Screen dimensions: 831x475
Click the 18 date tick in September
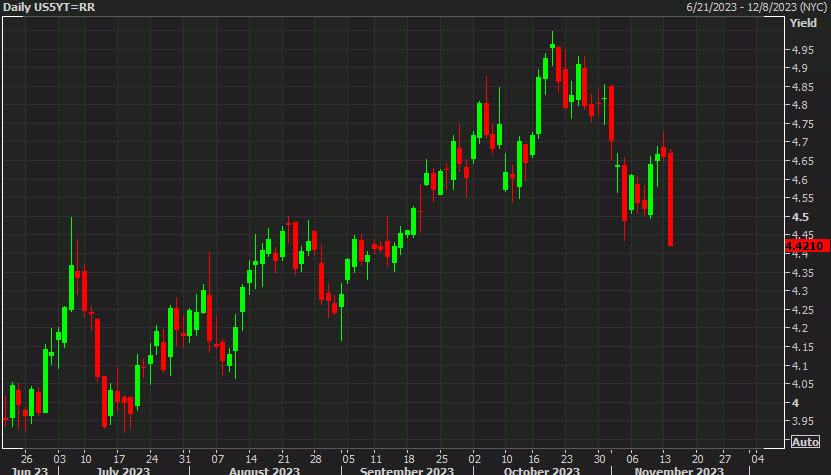409,459
